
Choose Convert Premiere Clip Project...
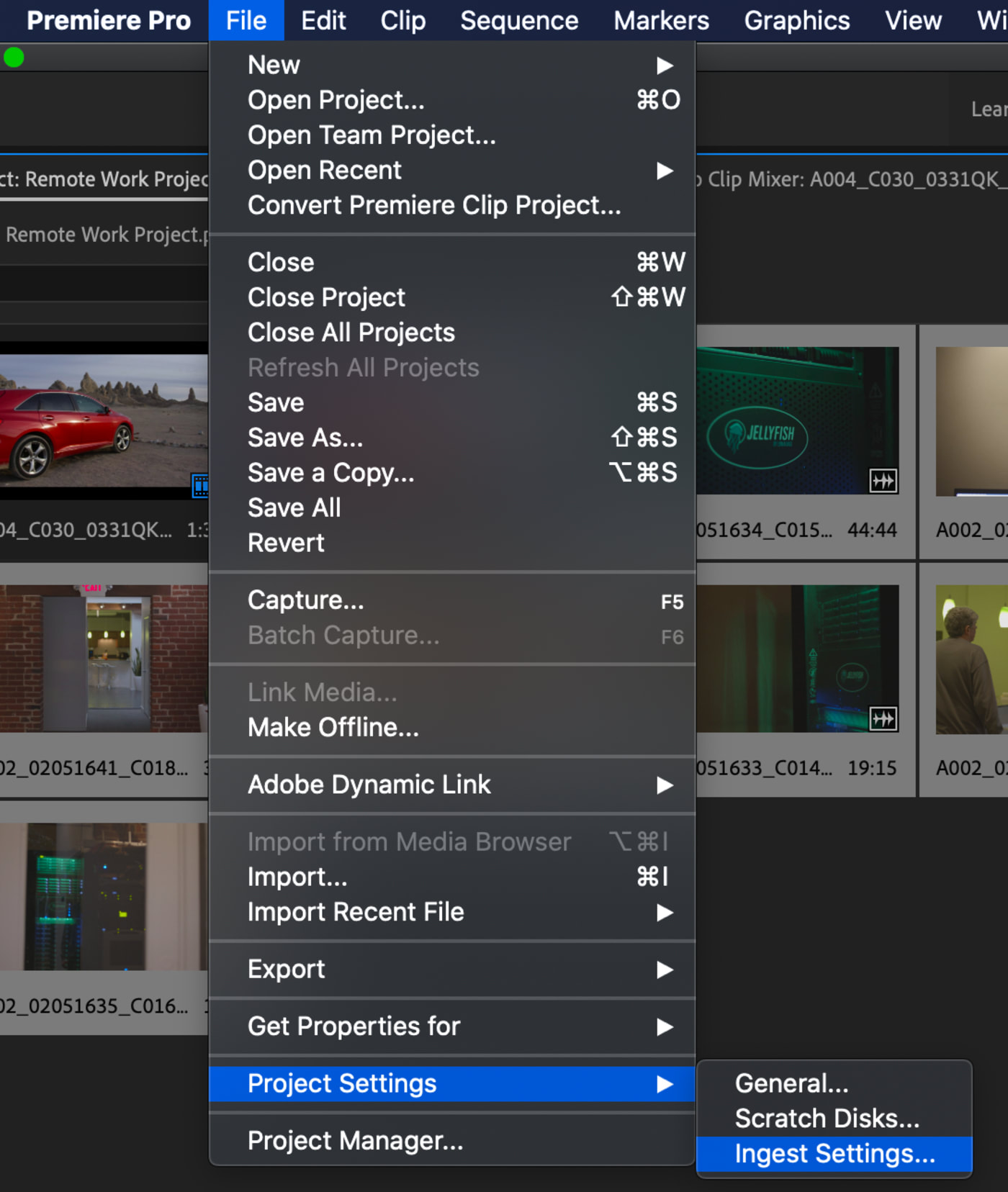pyautogui.click(x=452, y=206)
